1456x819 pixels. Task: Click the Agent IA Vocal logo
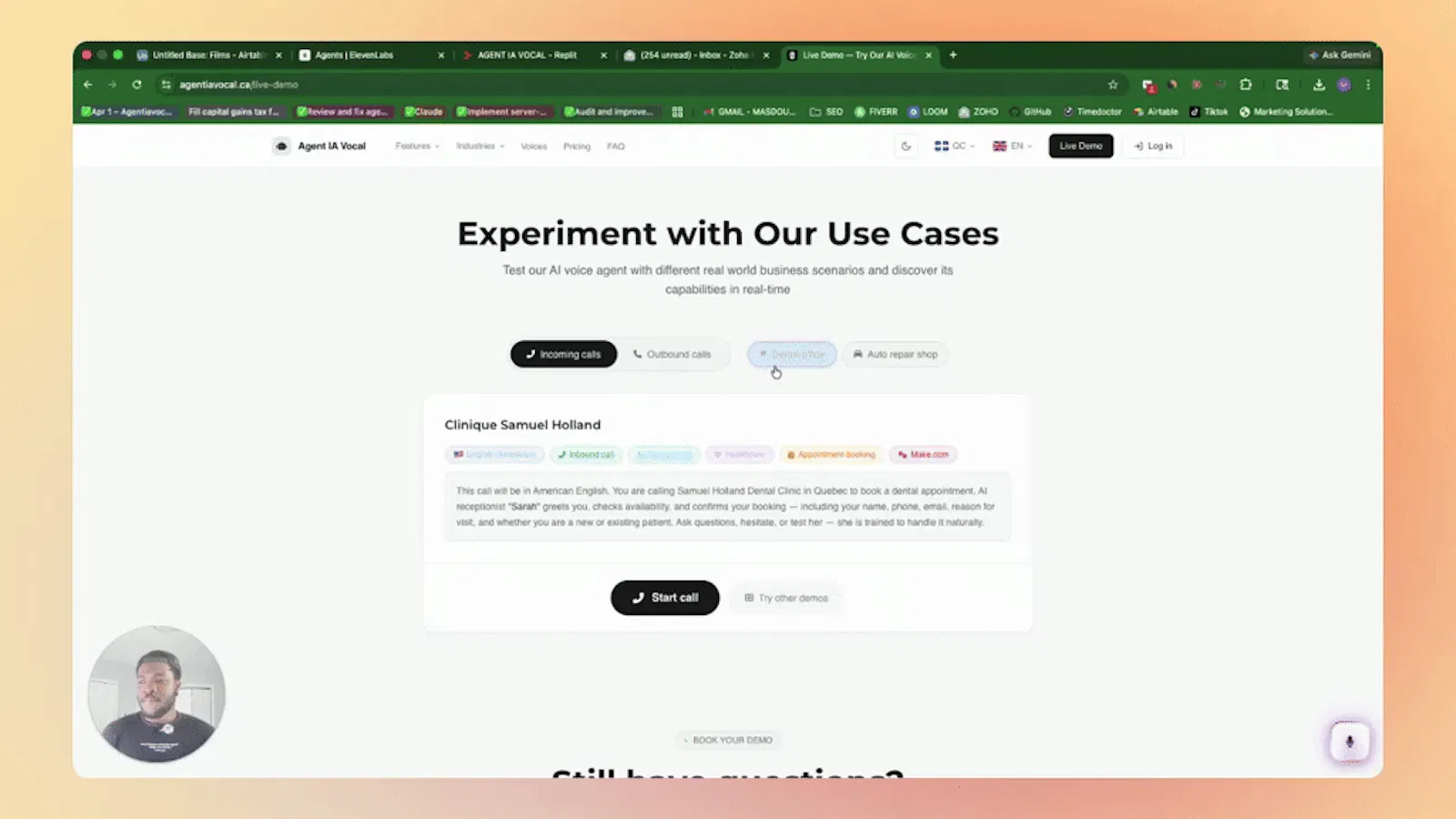point(319,146)
